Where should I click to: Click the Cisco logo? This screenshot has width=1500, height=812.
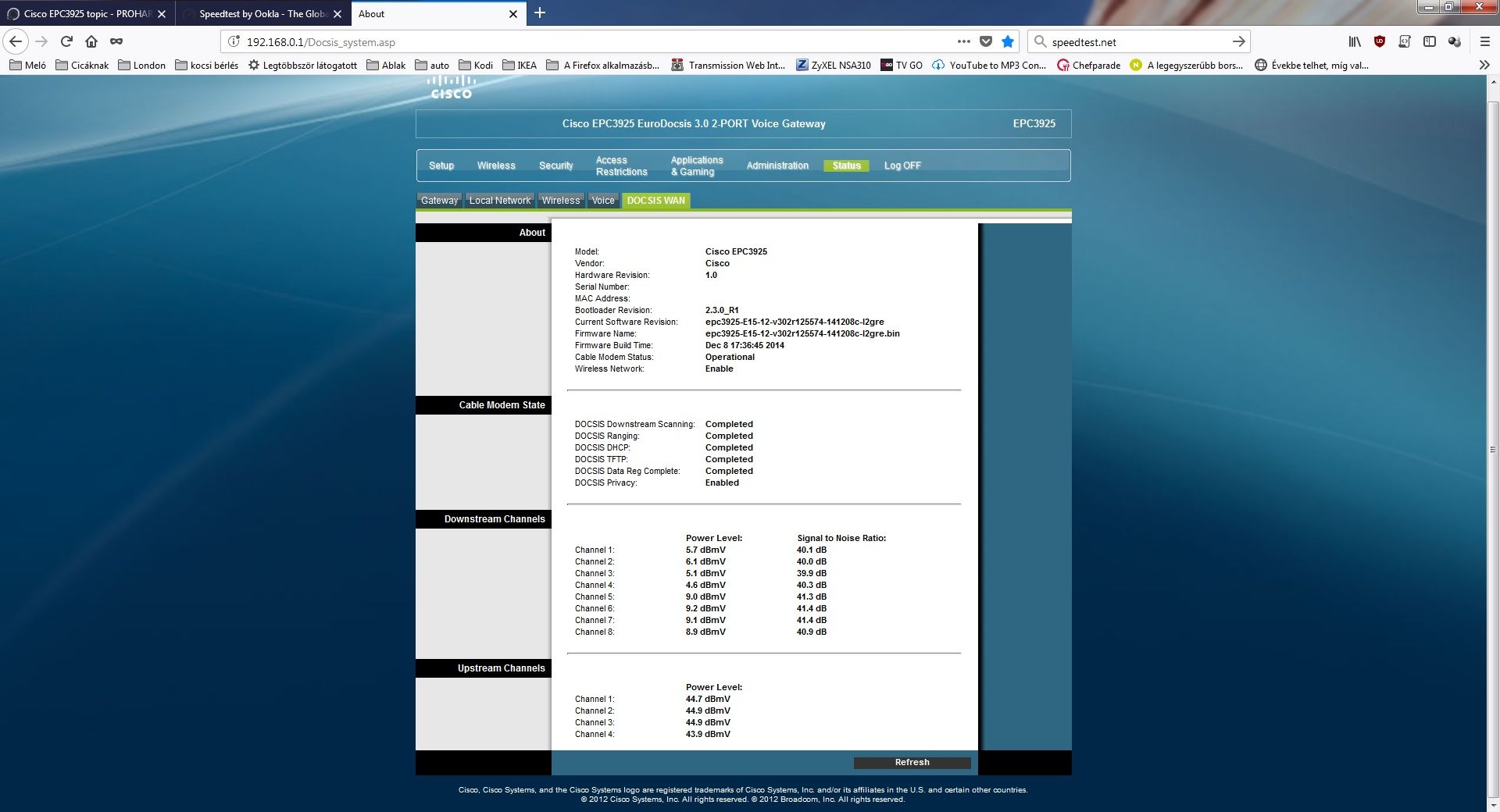coord(451,87)
